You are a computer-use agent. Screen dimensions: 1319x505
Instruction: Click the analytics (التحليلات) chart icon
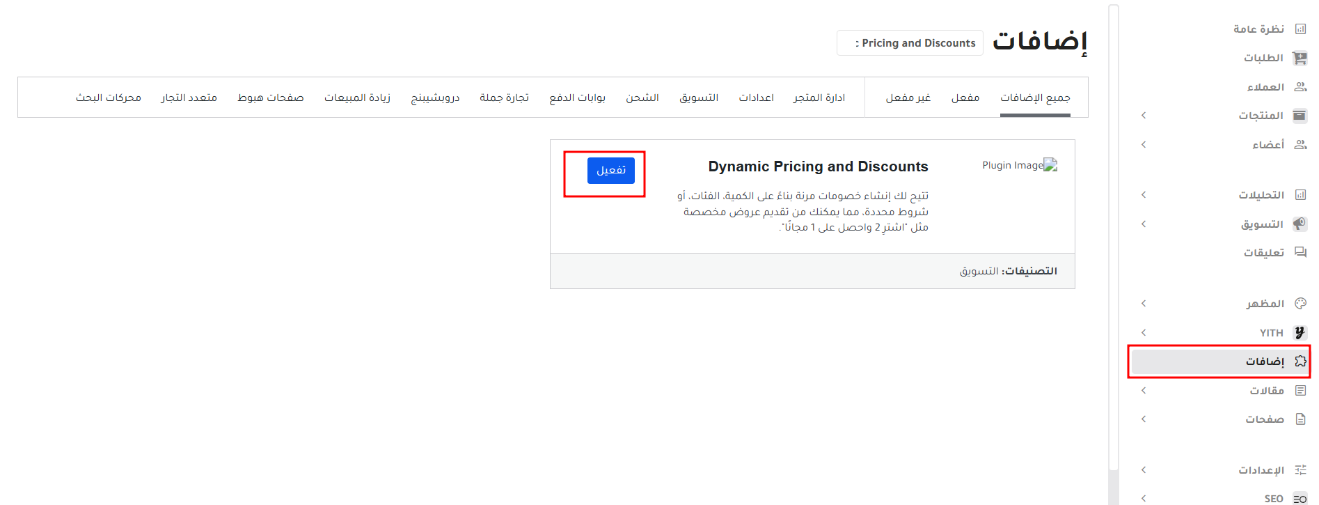point(1301,195)
